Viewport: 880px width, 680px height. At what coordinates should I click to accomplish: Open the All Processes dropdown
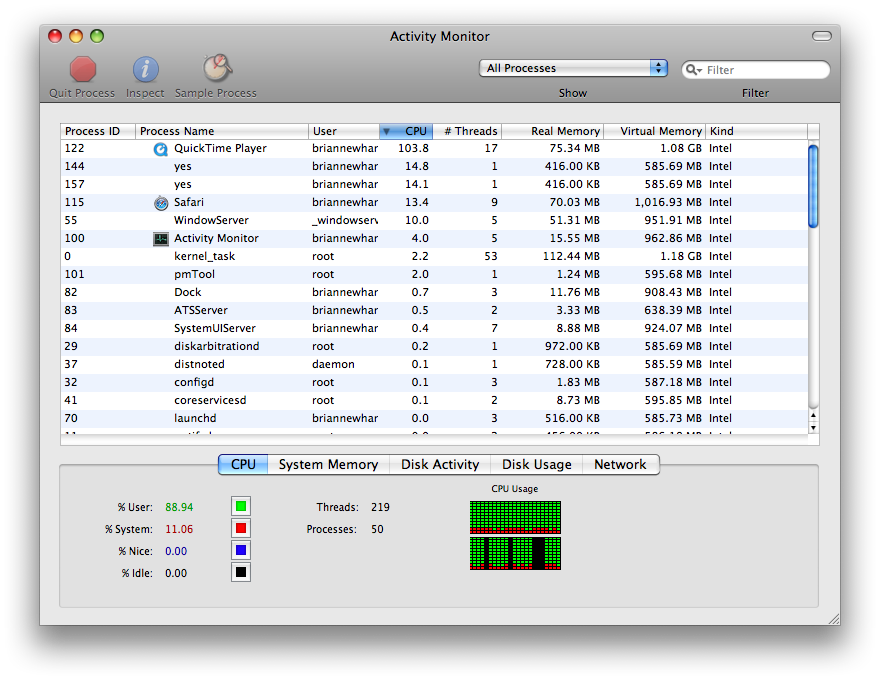[x=573, y=68]
